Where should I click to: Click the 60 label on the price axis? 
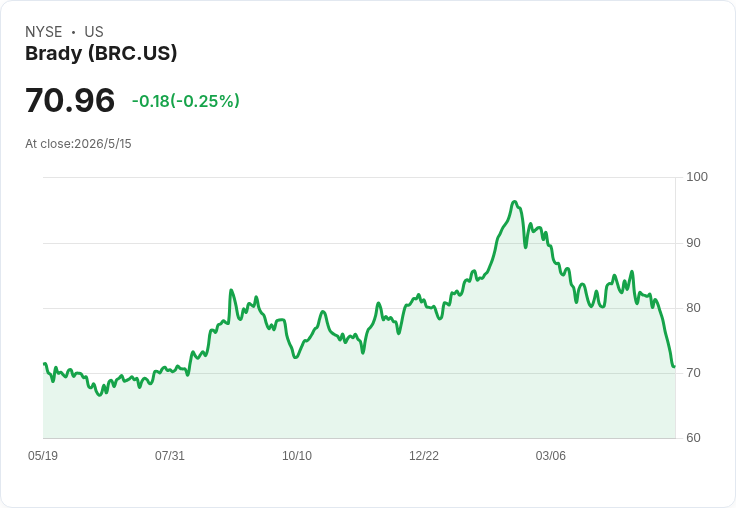coord(693,438)
